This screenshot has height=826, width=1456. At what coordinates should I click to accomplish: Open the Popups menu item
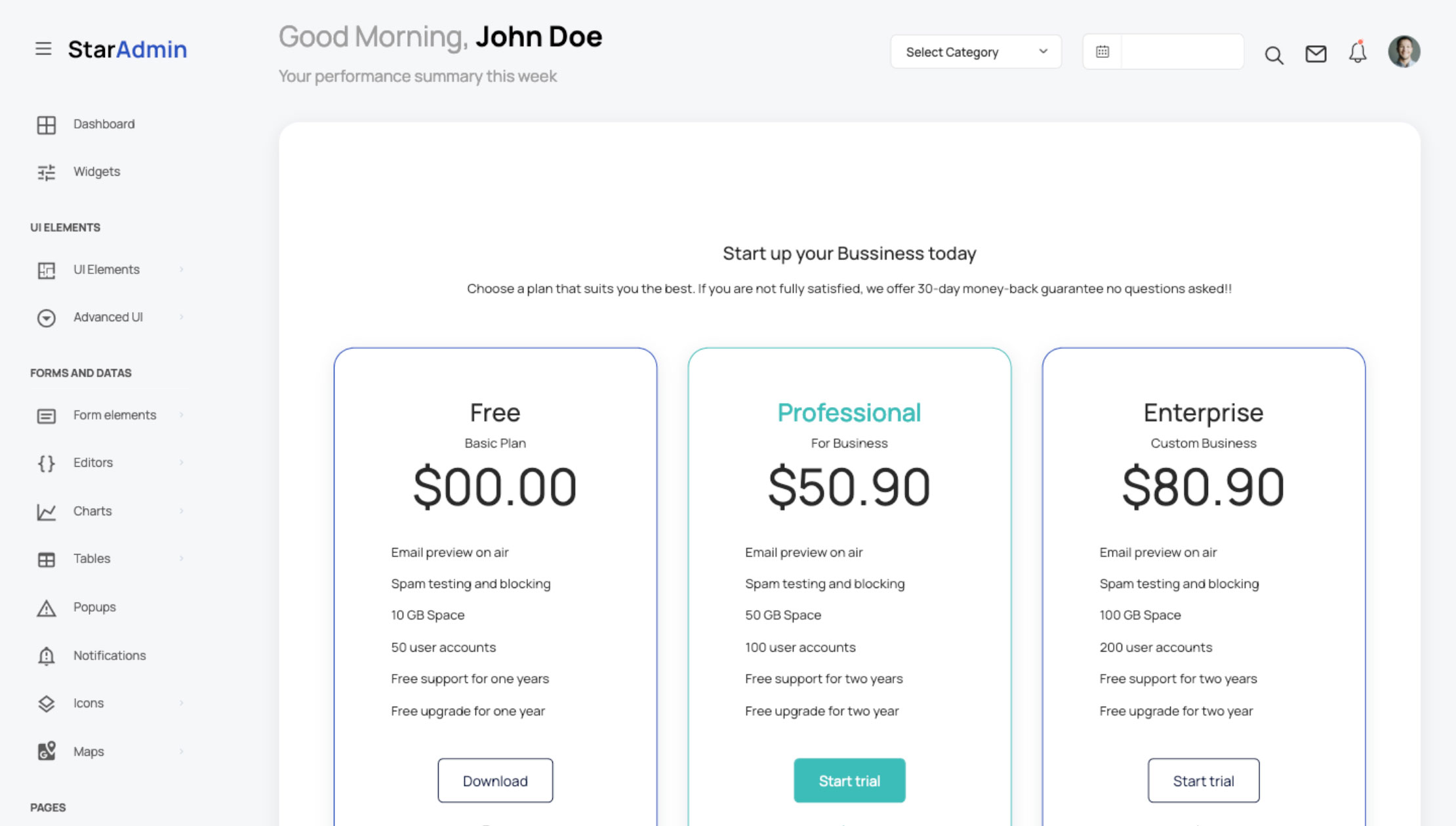click(94, 607)
